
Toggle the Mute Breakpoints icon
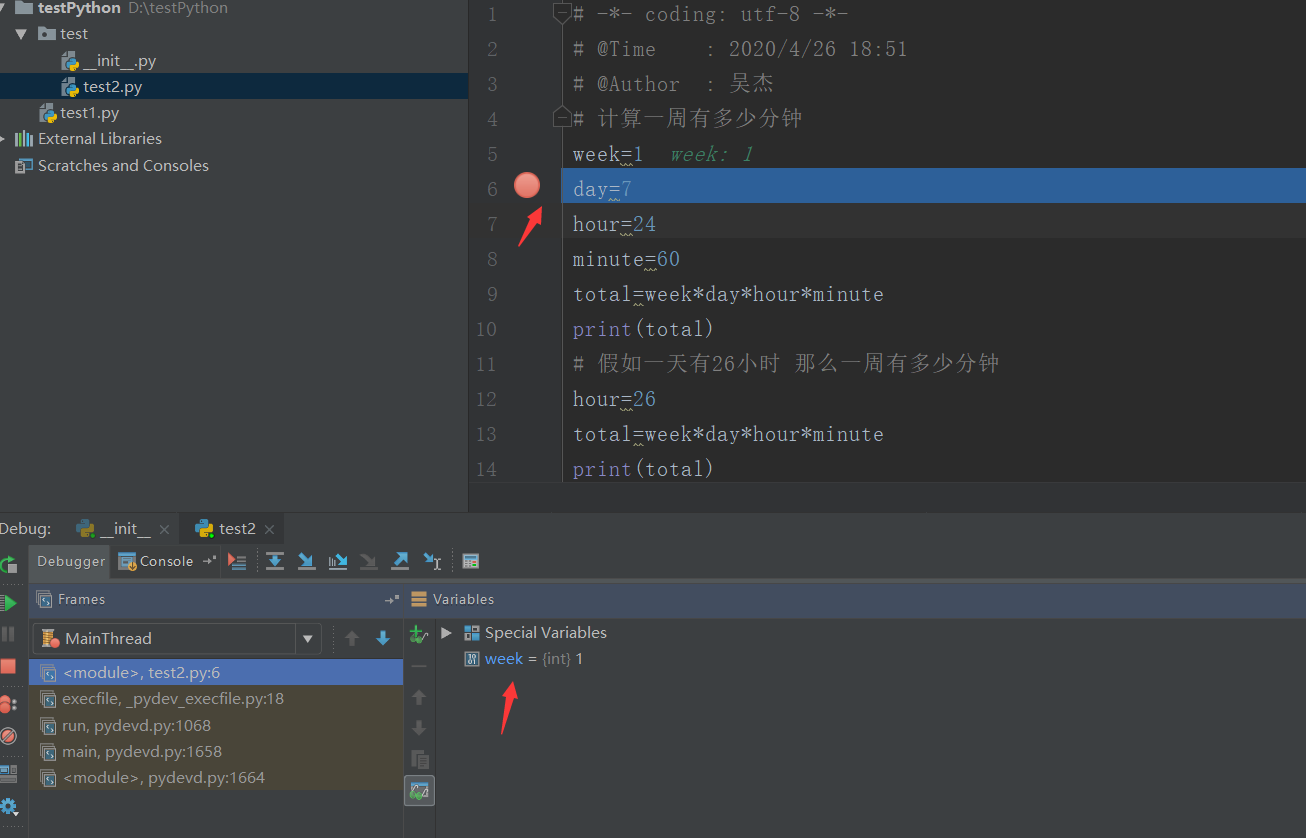pyautogui.click(x=11, y=735)
